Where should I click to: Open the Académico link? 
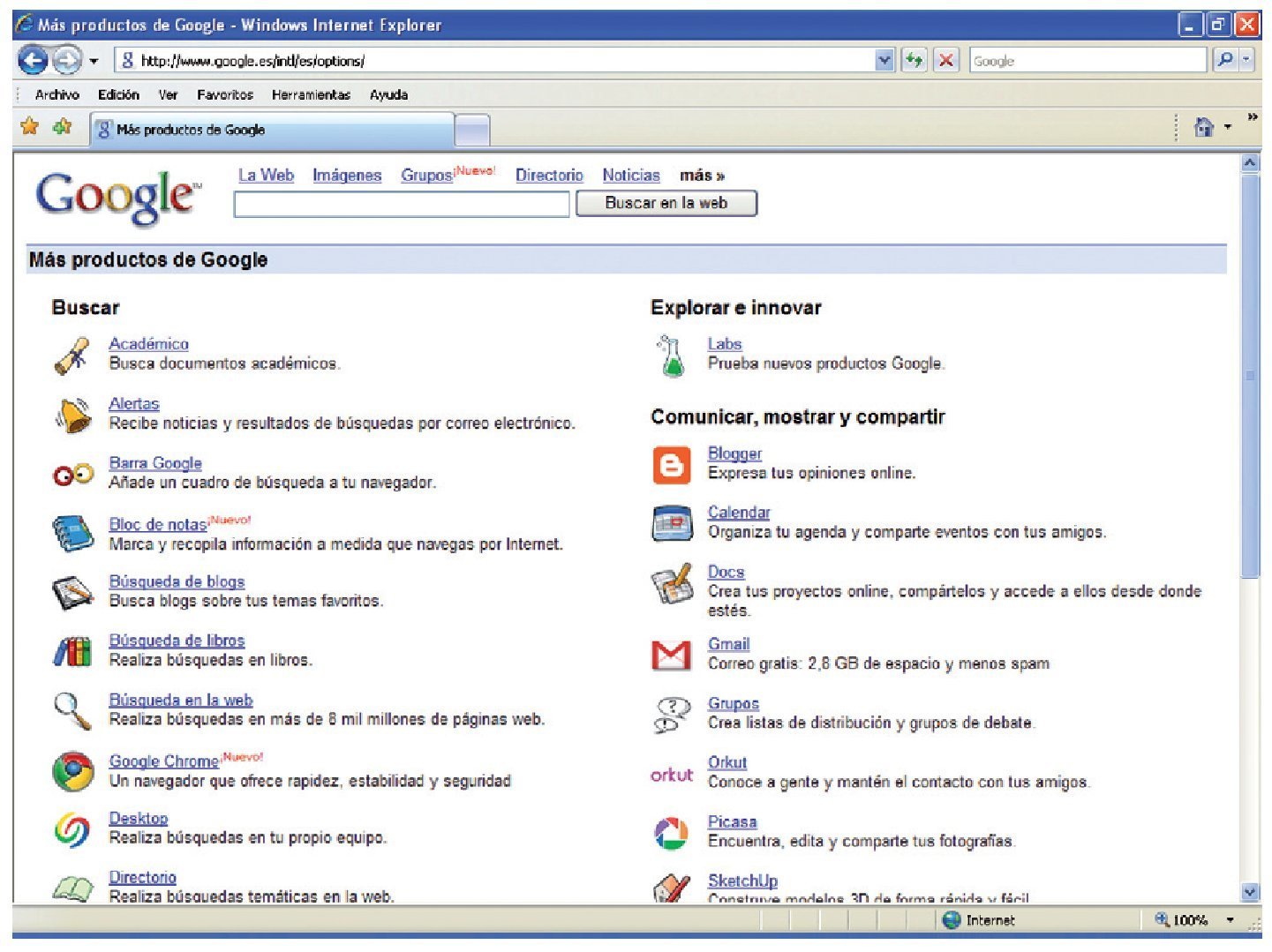point(148,344)
